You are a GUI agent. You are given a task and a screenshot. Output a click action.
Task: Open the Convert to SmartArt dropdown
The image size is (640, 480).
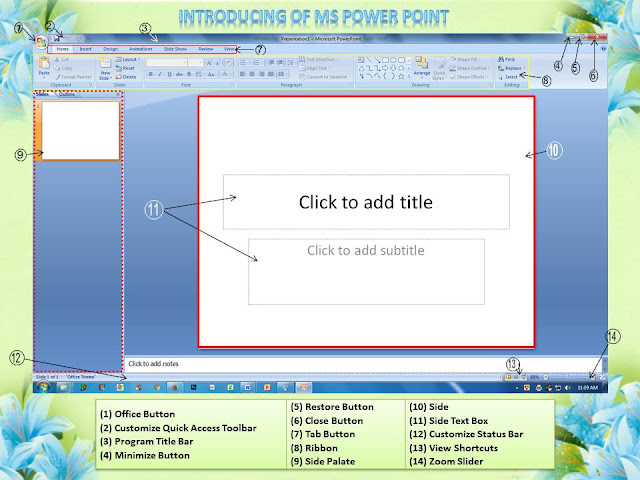click(x=325, y=77)
